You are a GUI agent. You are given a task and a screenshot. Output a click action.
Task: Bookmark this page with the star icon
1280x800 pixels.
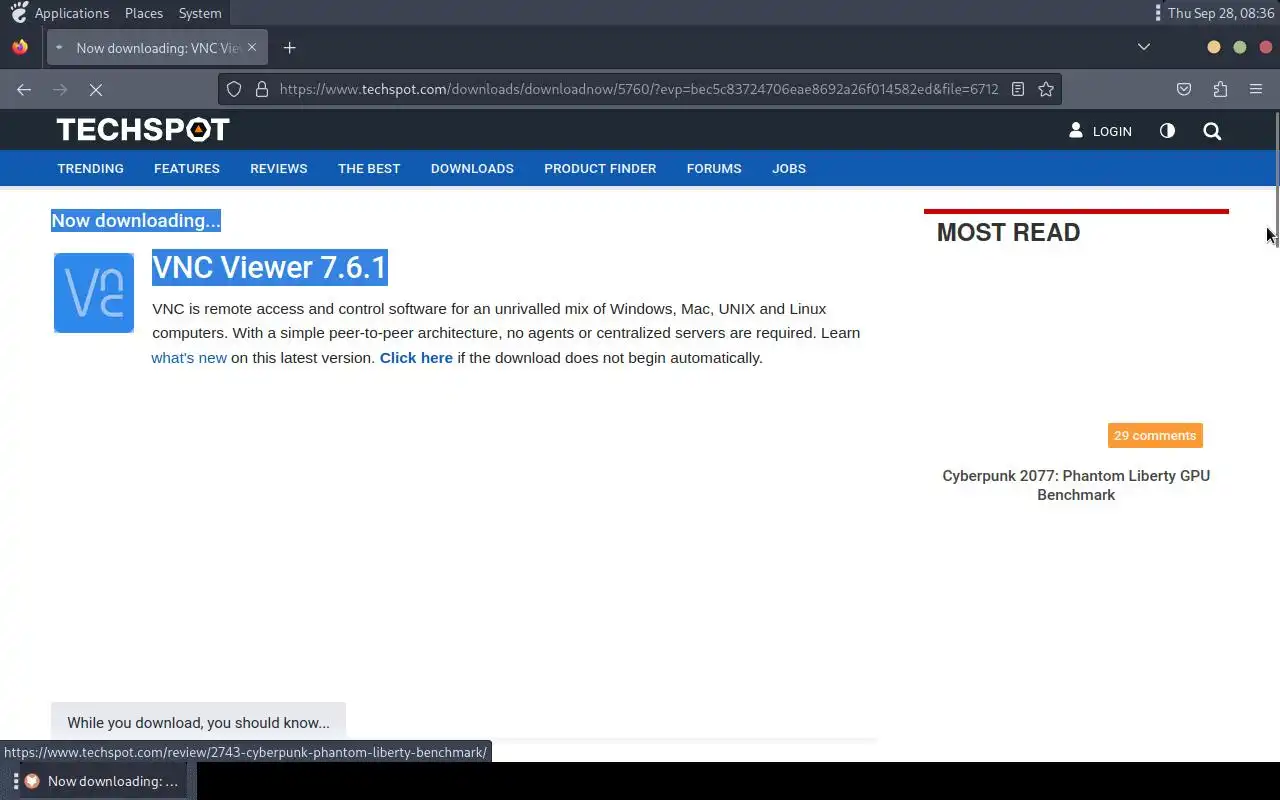pyautogui.click(x=1046, y=89)
